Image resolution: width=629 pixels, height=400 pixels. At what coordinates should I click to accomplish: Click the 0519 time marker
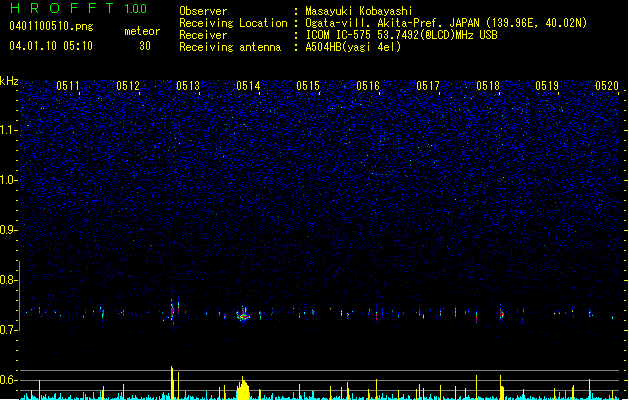pyautogui.click(x=547, y=86)
